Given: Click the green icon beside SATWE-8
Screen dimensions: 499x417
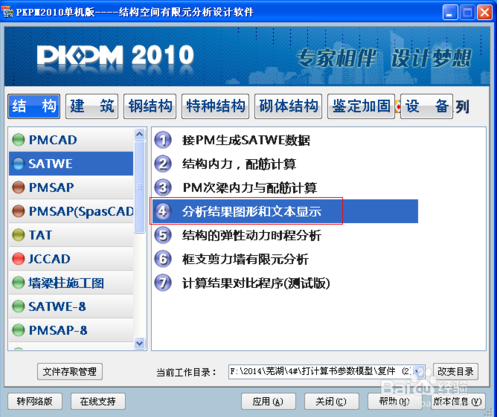Looking at the screenshot, I should (x=18, y=306).
